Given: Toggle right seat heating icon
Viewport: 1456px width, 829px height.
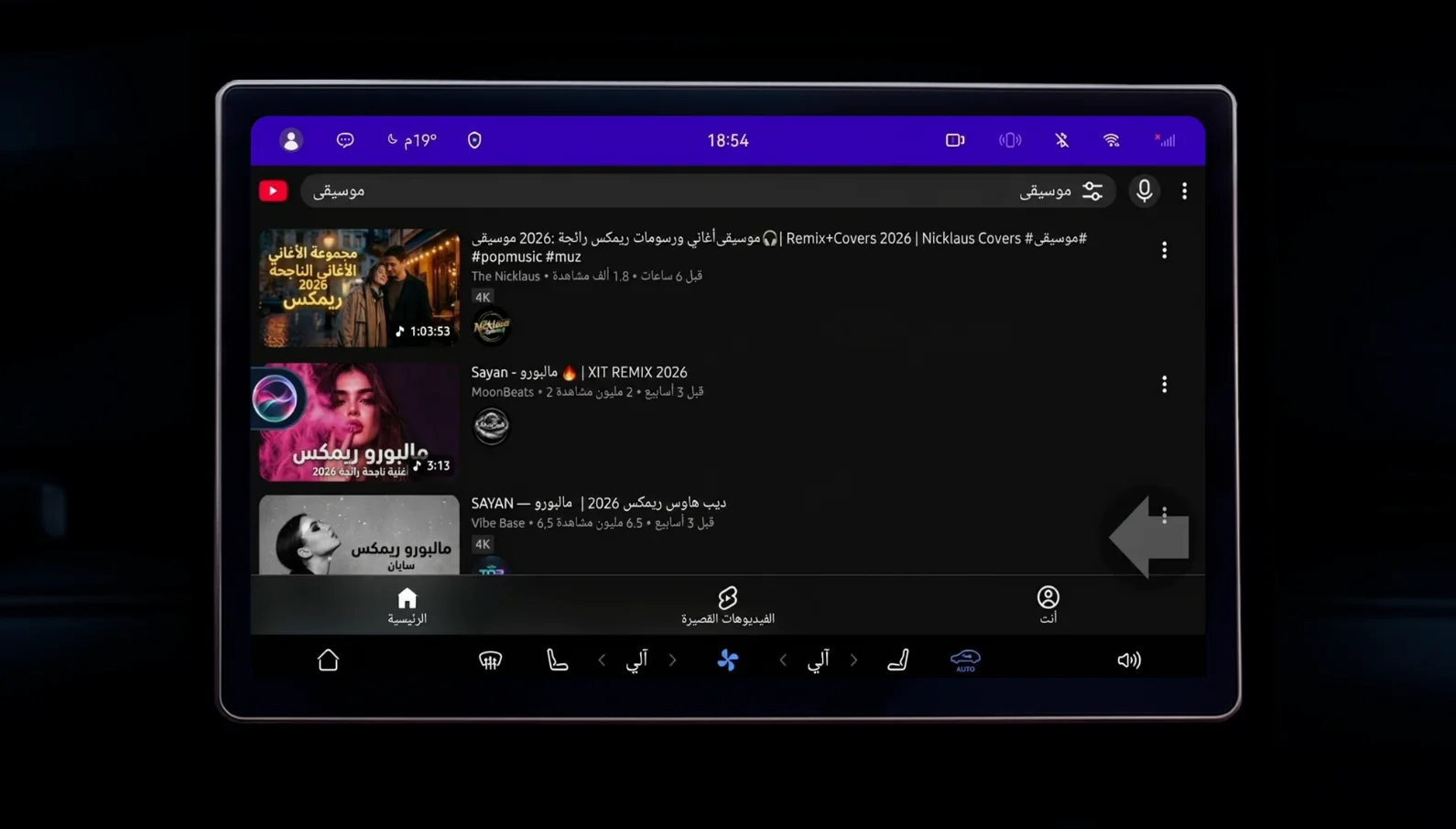Looking at the screenshot, I should [x=898, y=660].
